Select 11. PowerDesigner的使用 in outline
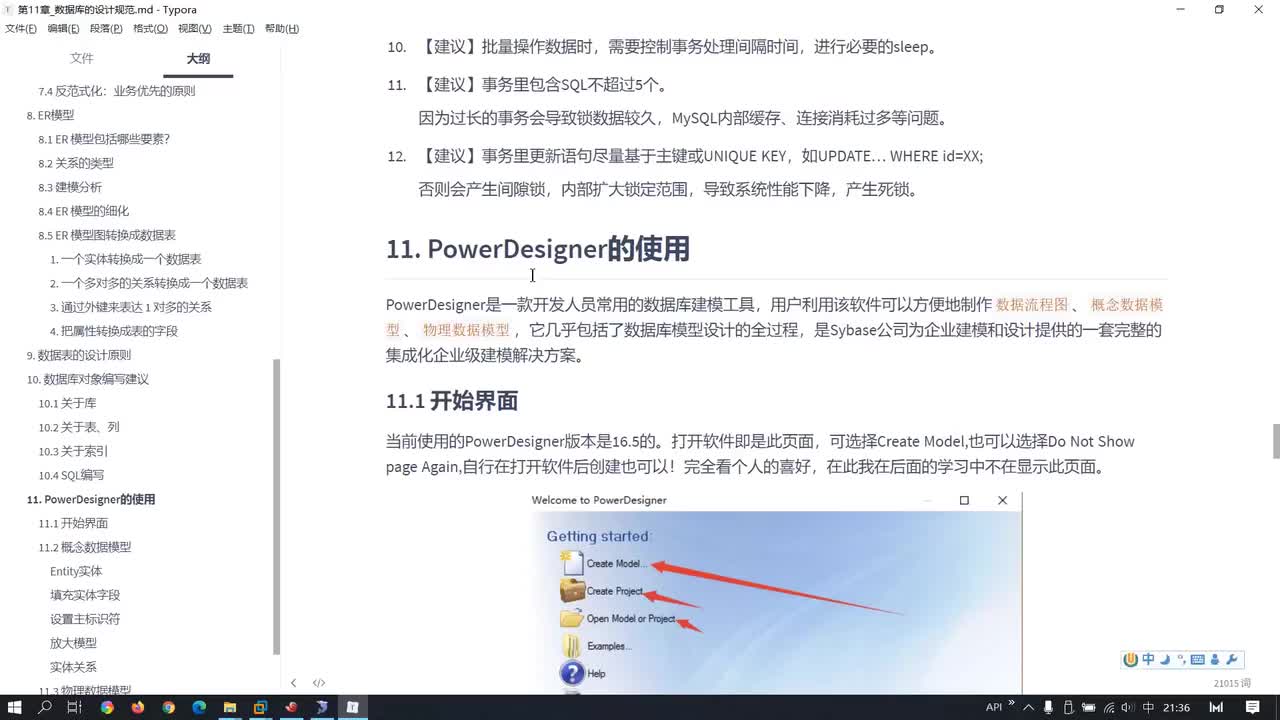The width and height of the screenshot is (1280, 720). pyautogui.click(x=91, y=499)
